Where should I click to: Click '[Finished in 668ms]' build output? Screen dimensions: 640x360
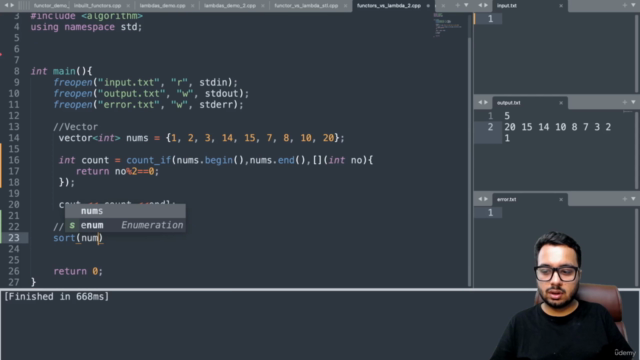tap(56, 297)
